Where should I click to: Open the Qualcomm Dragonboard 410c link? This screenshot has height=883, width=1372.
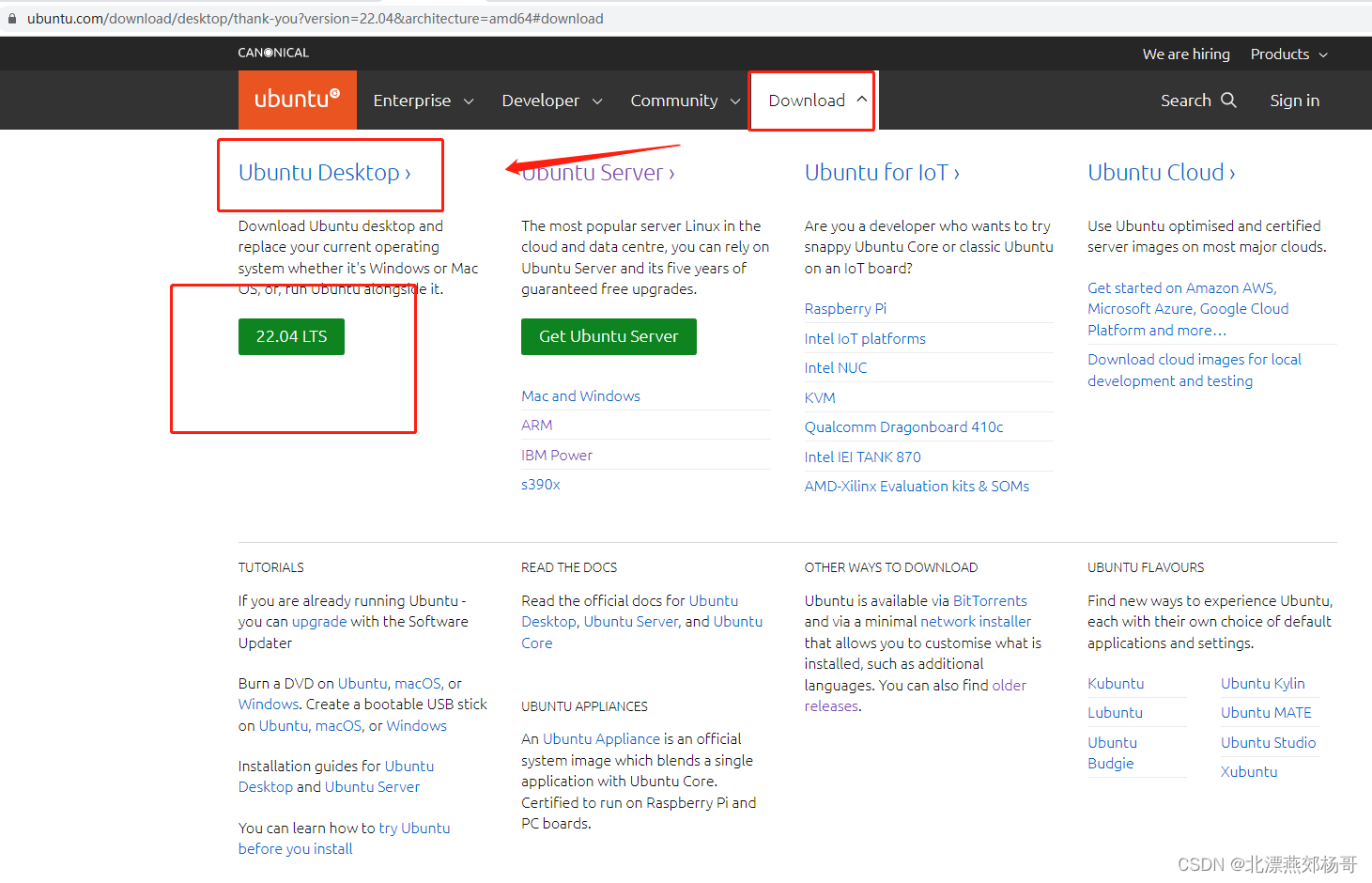(903, 427)
